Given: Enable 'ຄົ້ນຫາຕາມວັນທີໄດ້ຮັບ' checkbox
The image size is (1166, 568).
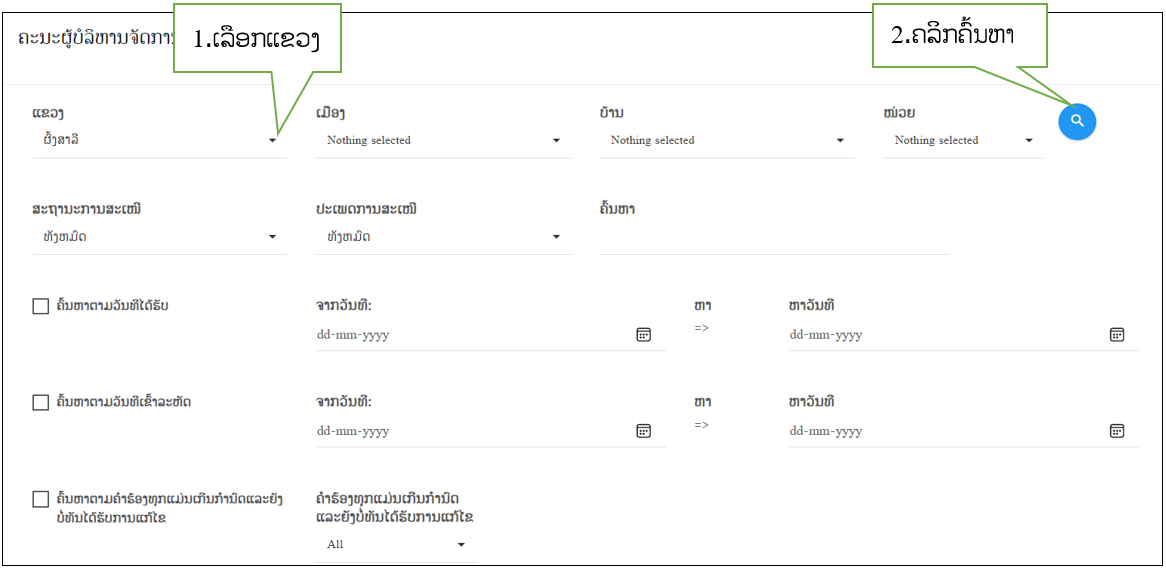Looking at the screenshot, I should click(41, 307).
